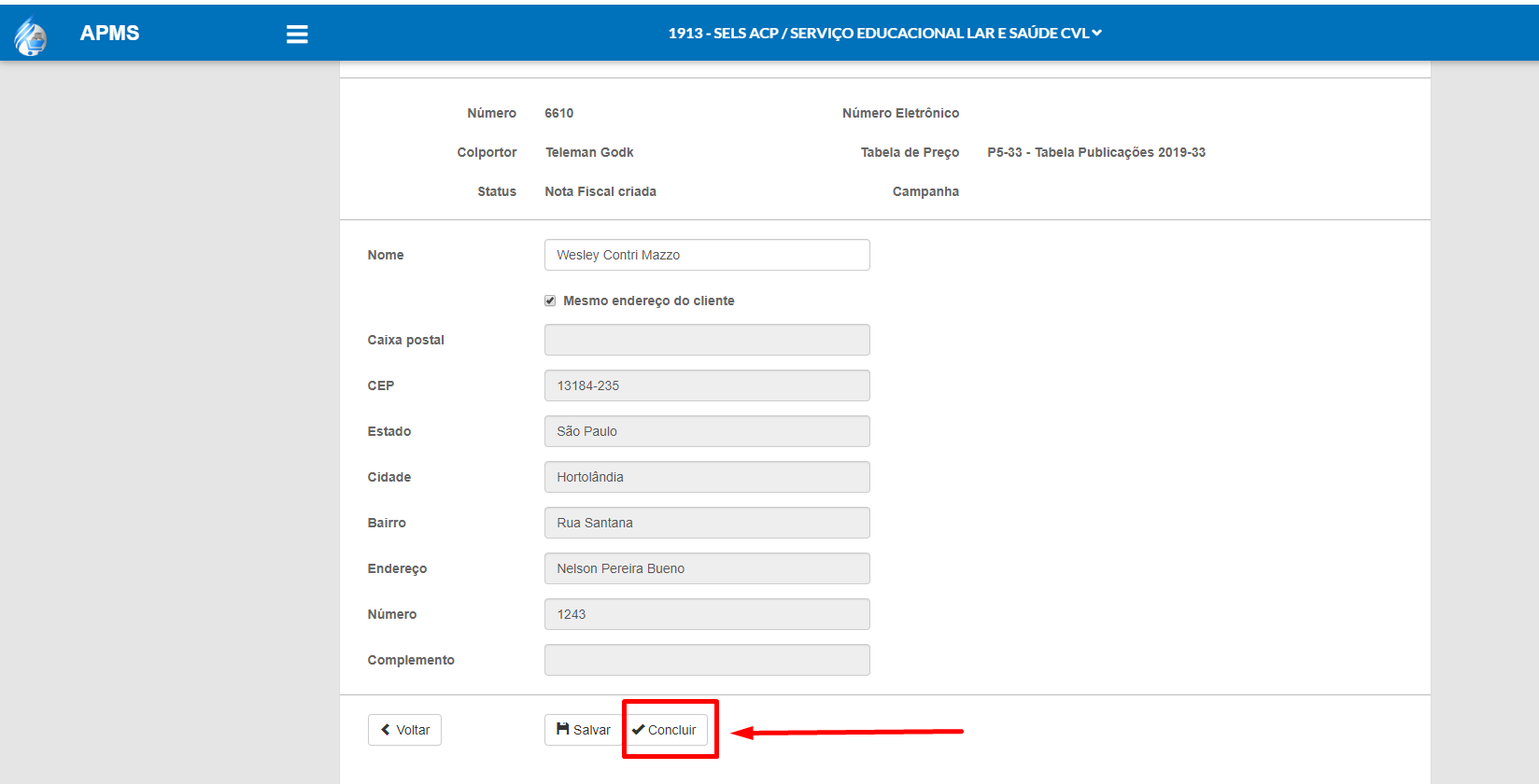Screen dimensions: 1539x784
Task: Click the Número Eletrônico label
Action: 900,113
